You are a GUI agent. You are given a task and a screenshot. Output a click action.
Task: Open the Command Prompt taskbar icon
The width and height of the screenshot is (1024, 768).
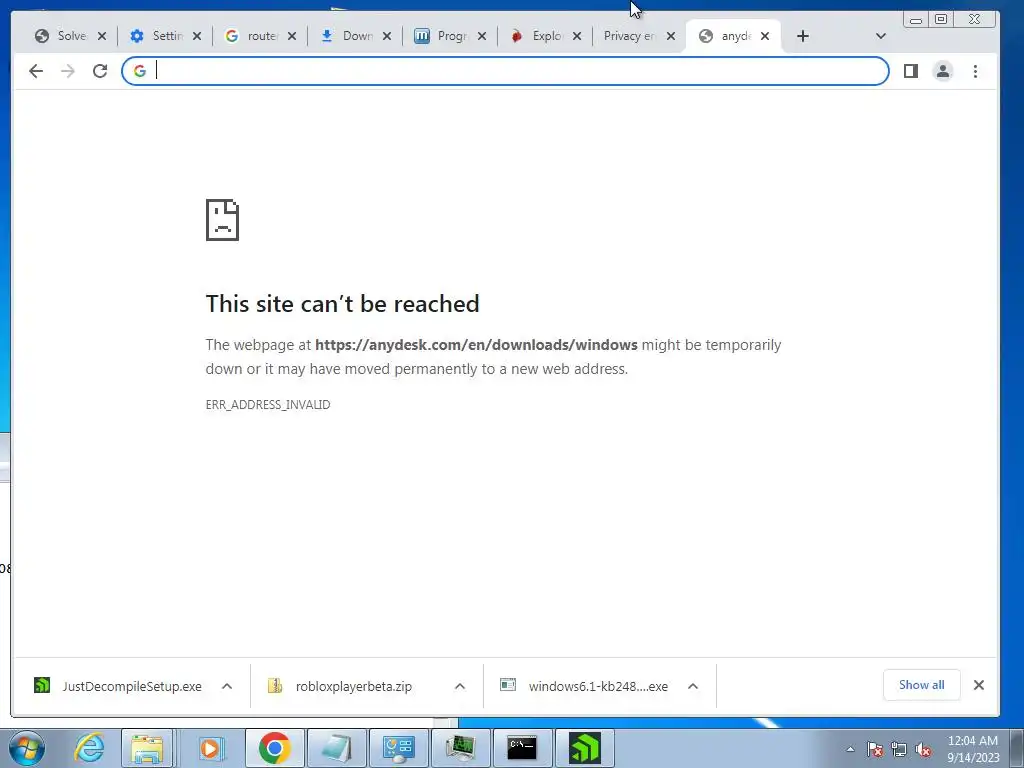point(522,748)
